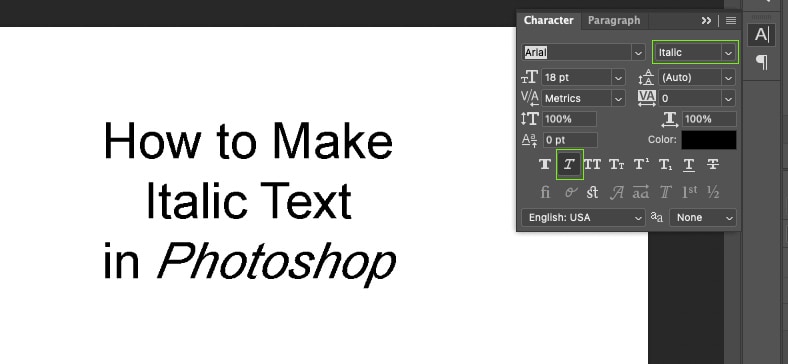Toggle the All Caps button
Viewport: 788px width, 364px height.
click(593, 164)
